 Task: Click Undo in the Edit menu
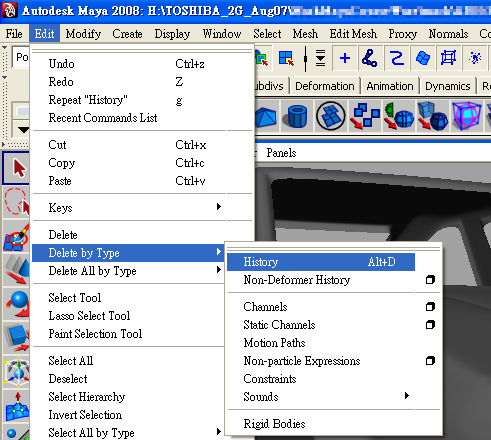[142, 64]
